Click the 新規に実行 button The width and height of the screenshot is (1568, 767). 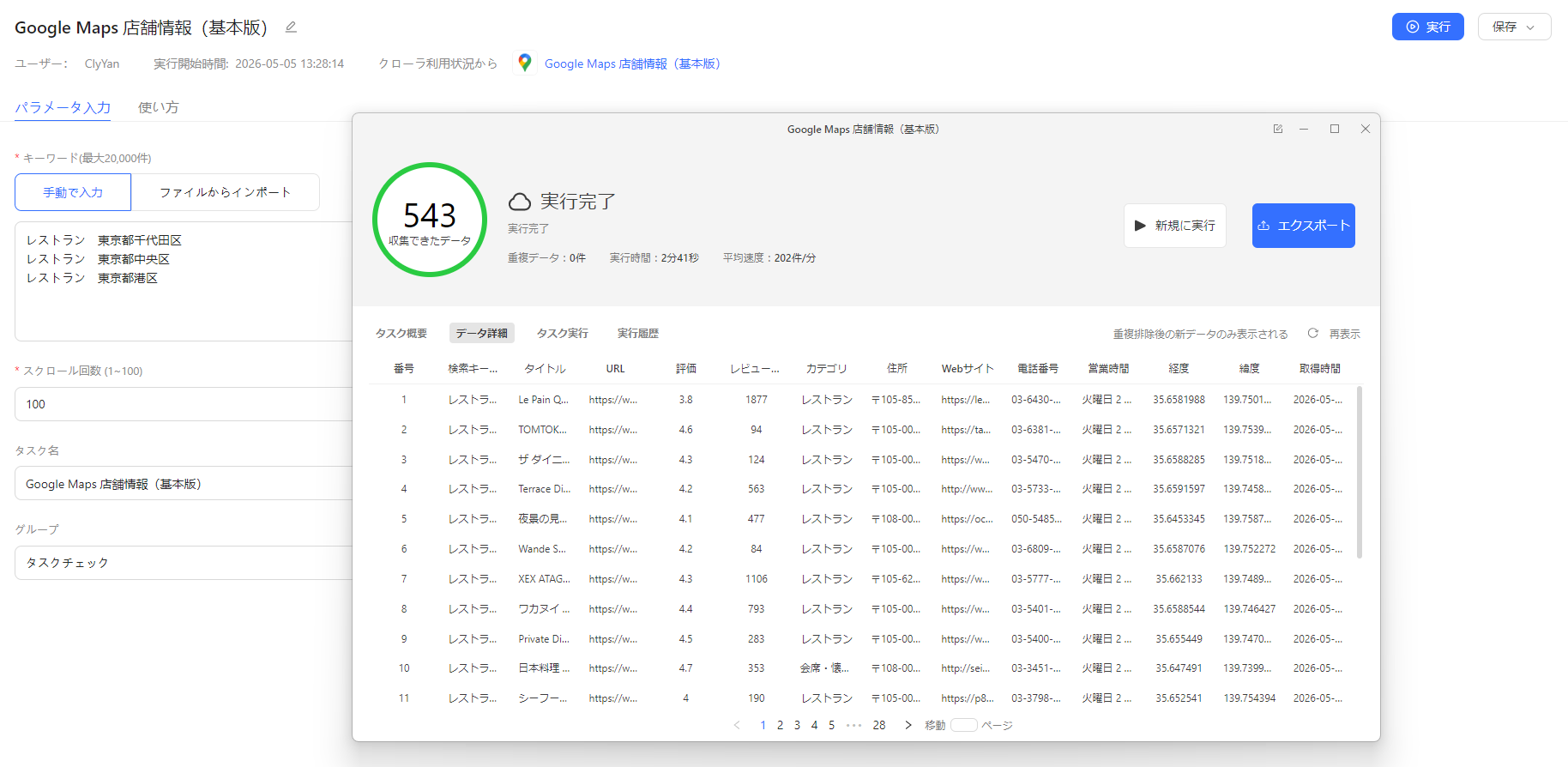click(1175, 226)
